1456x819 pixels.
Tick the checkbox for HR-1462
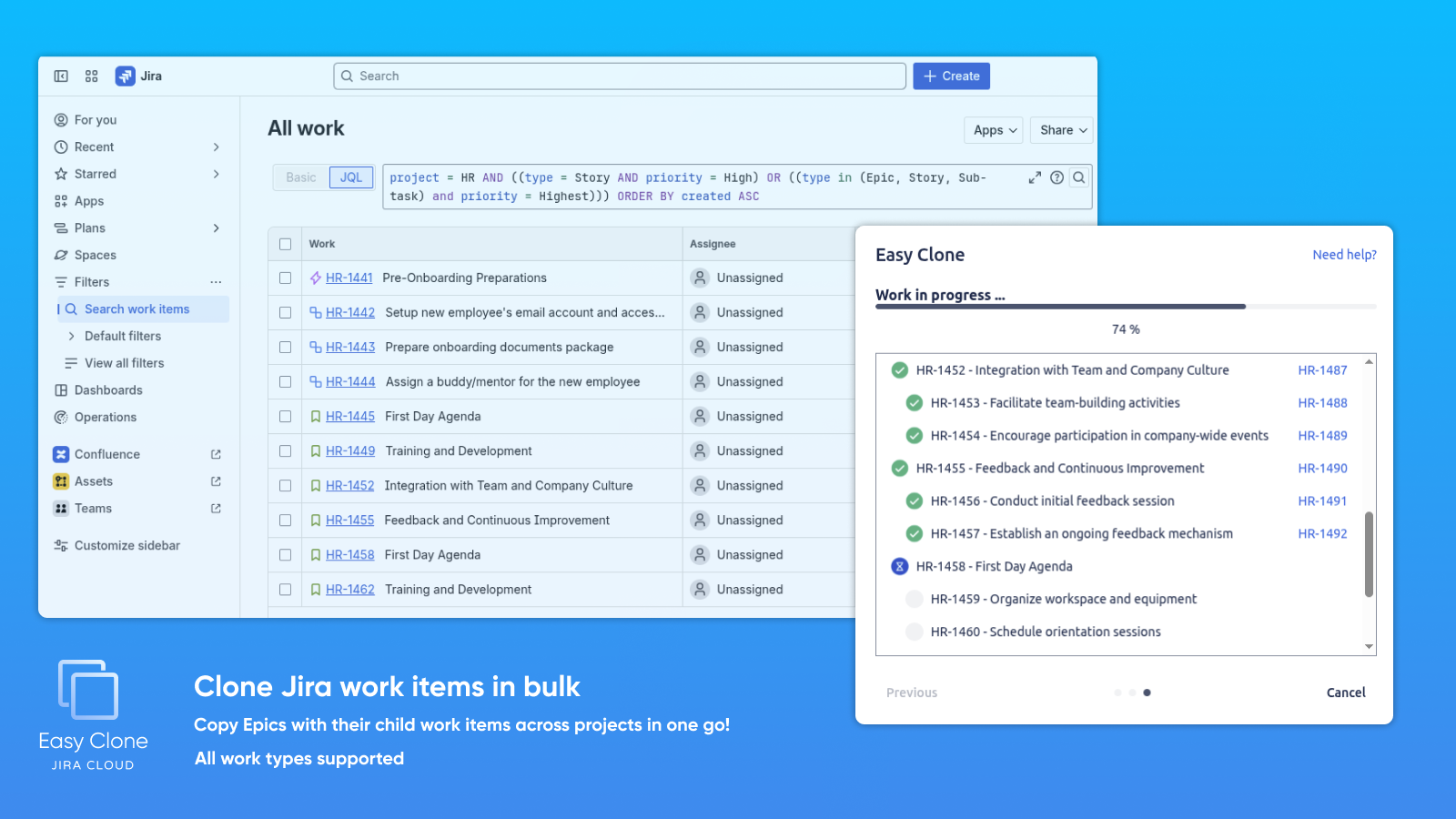click(285, 589)
